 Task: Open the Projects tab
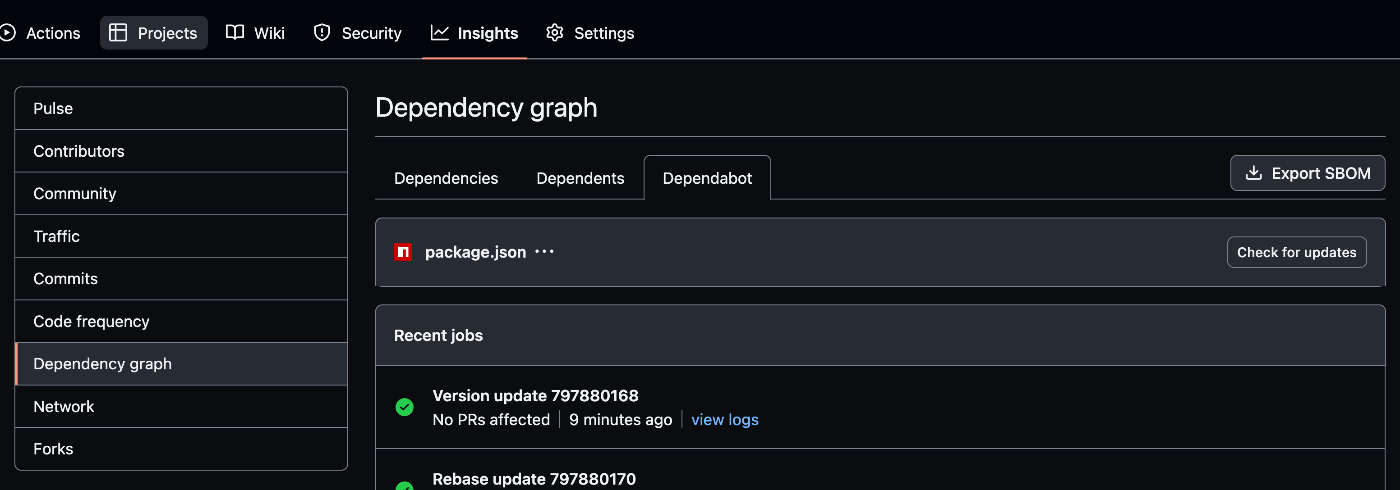click(x=154, y=33)
